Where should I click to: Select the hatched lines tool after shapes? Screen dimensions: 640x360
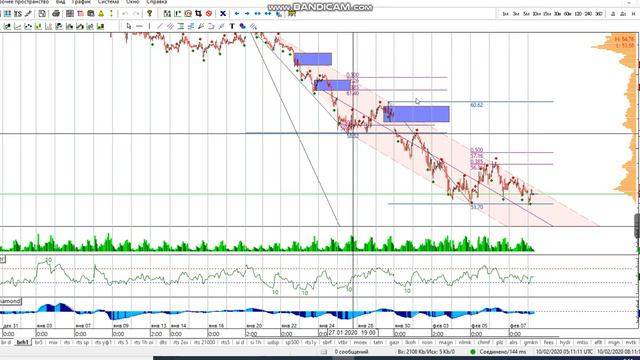253,26
